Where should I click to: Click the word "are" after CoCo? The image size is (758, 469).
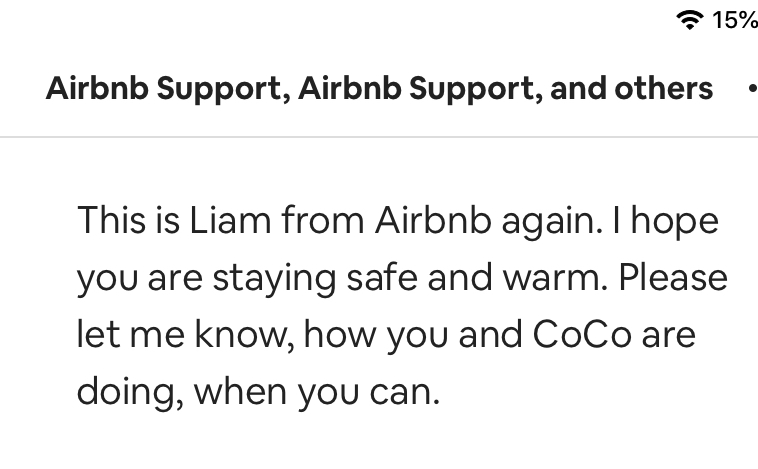[x=668, y=334]
